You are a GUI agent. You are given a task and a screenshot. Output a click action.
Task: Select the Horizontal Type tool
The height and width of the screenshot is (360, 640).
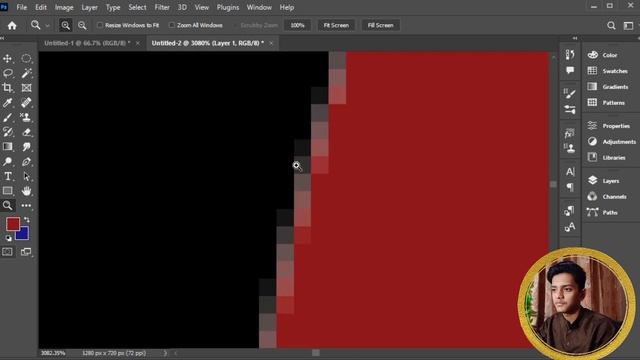(7, 176)
